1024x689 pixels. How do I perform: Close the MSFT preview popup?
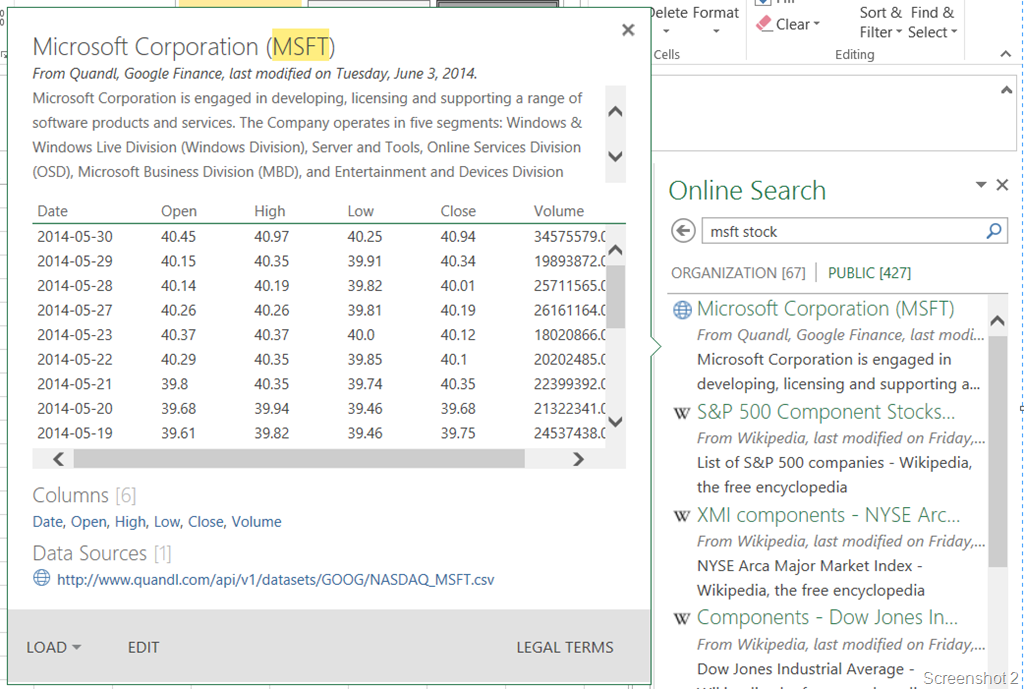(x=628, y=30)
